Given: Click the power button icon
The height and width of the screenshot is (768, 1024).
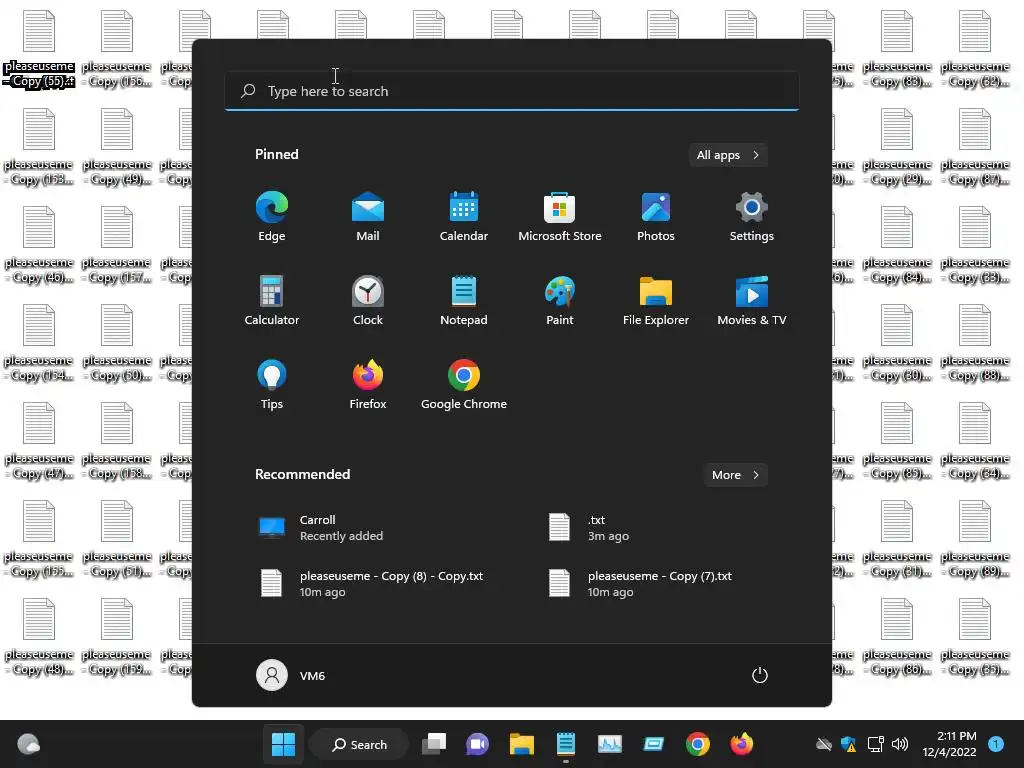Looking at the screenshot, I should point(760,675).
